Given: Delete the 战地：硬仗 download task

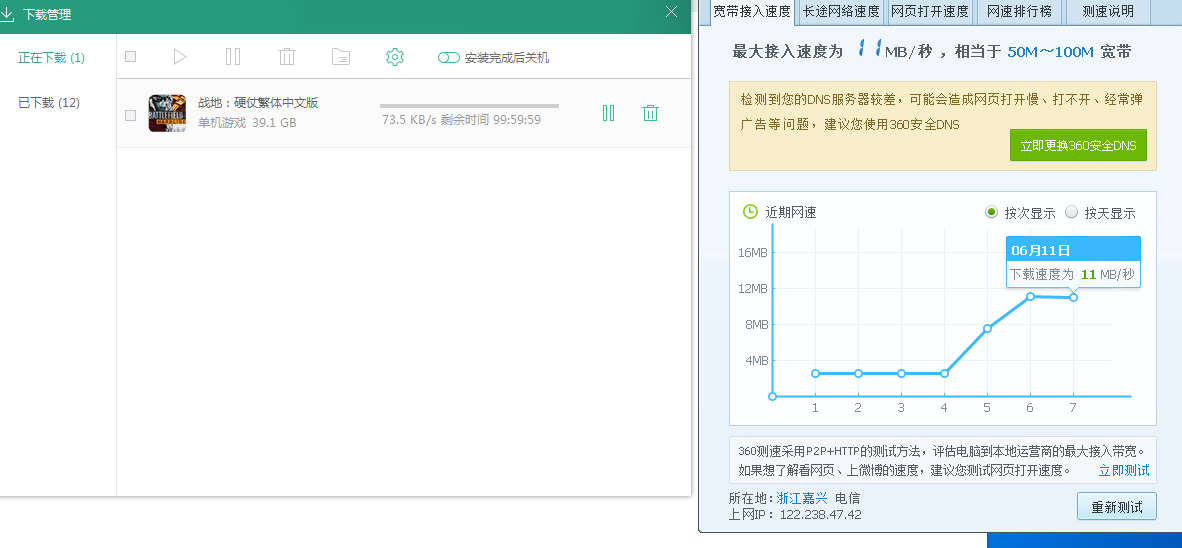Looking at the screenshot, I should pos(651,113).
